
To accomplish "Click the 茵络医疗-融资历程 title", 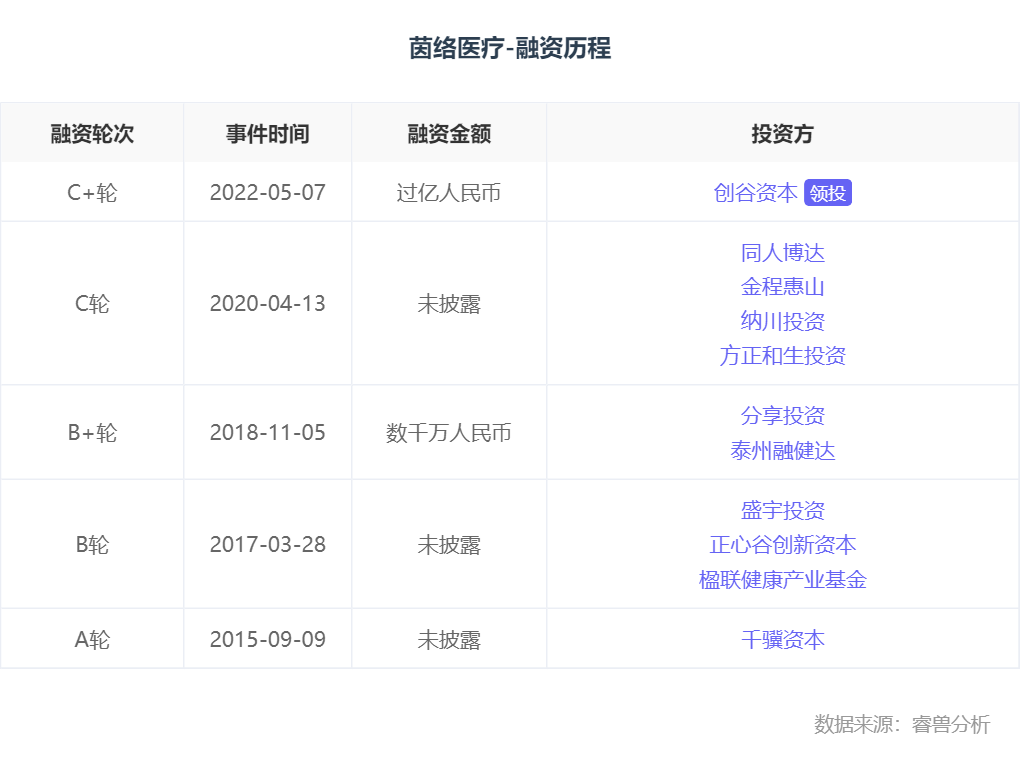I will (510, 48).
